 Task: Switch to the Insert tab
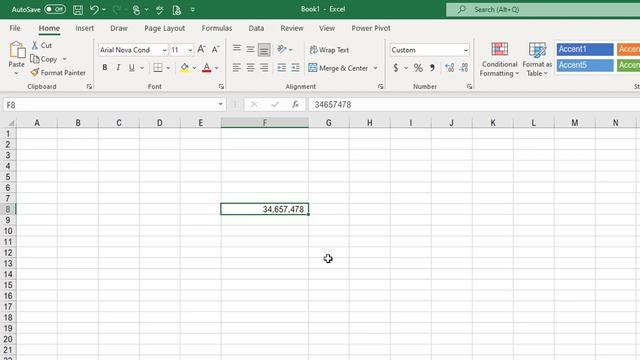point(84,28)
